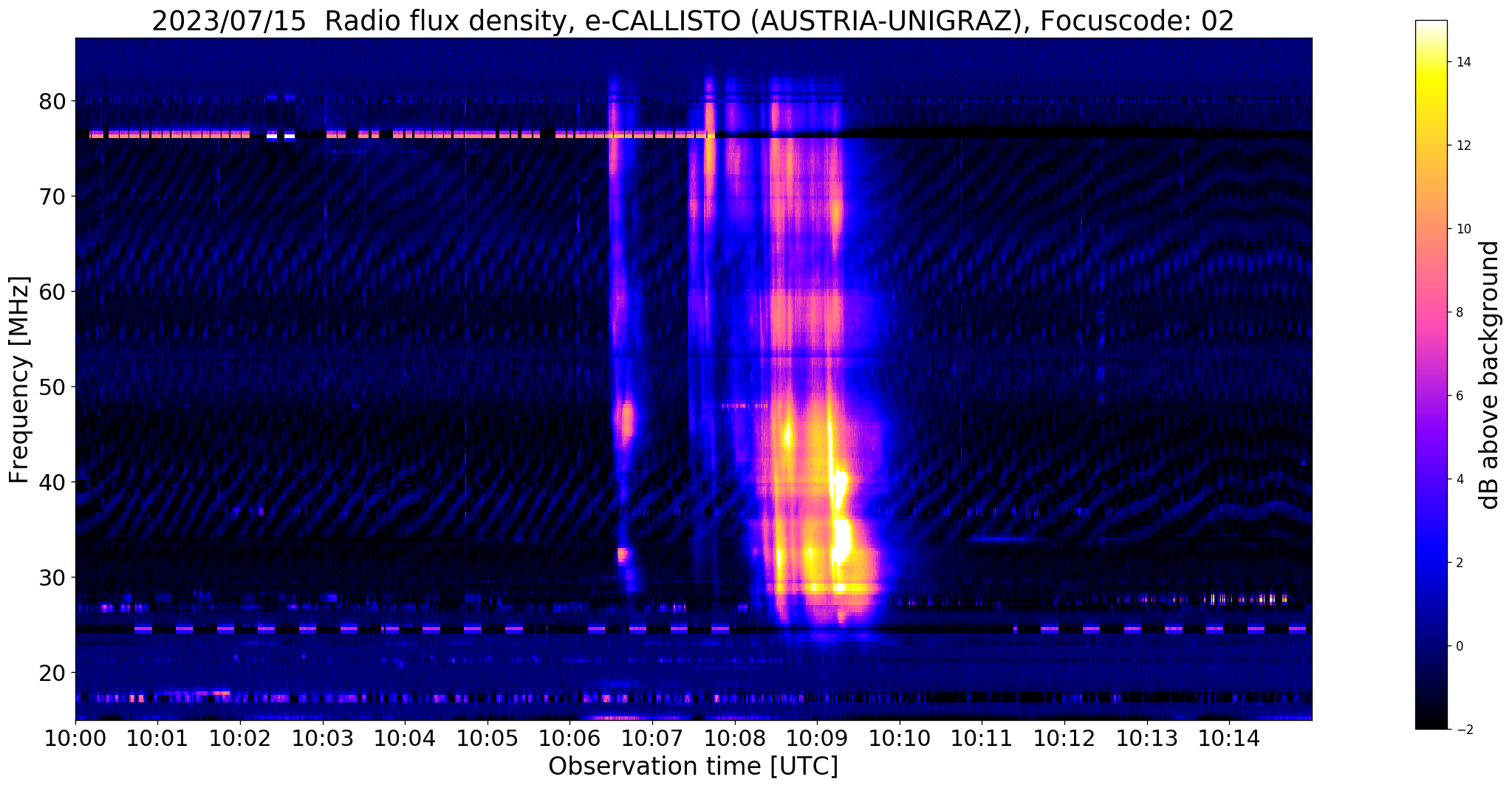Screen dimensions: 1512x788
Task: Click the 10:00 time tick label
Action: [x=75, y=739]
